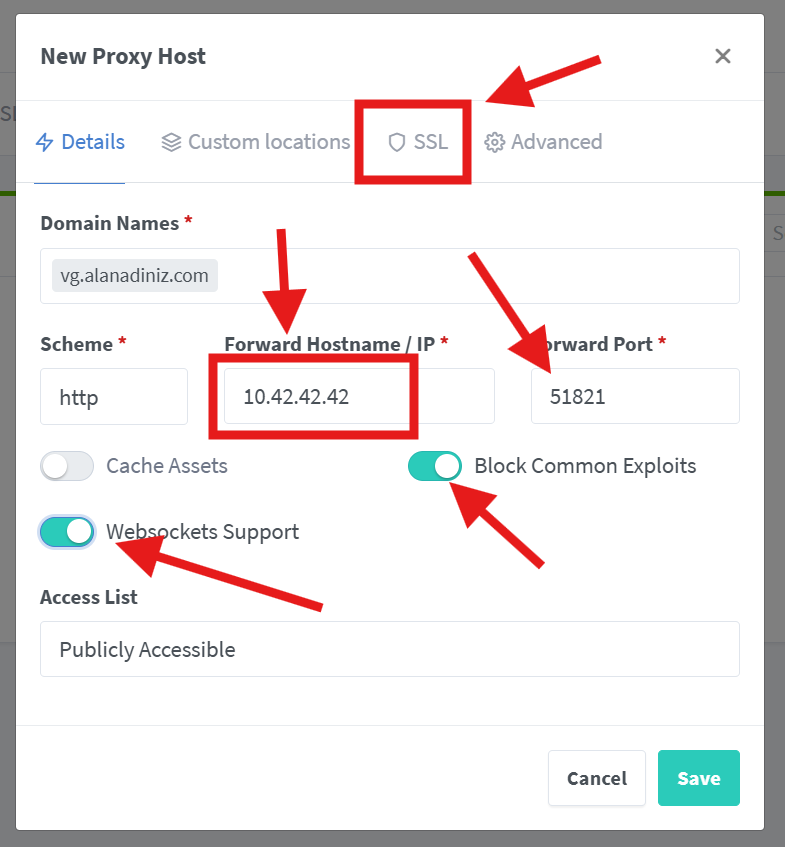
Task: Expand the Access List selector
Action: point(390,649)
